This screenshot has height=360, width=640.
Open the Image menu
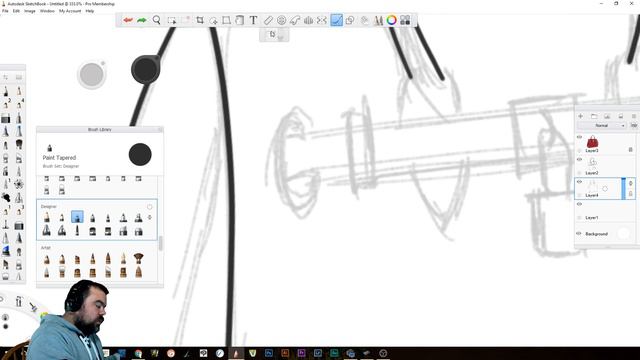coord(30,11)
